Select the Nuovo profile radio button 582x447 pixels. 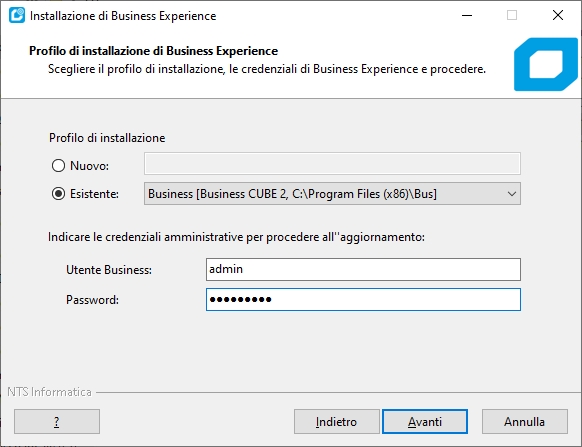[58, 166]
